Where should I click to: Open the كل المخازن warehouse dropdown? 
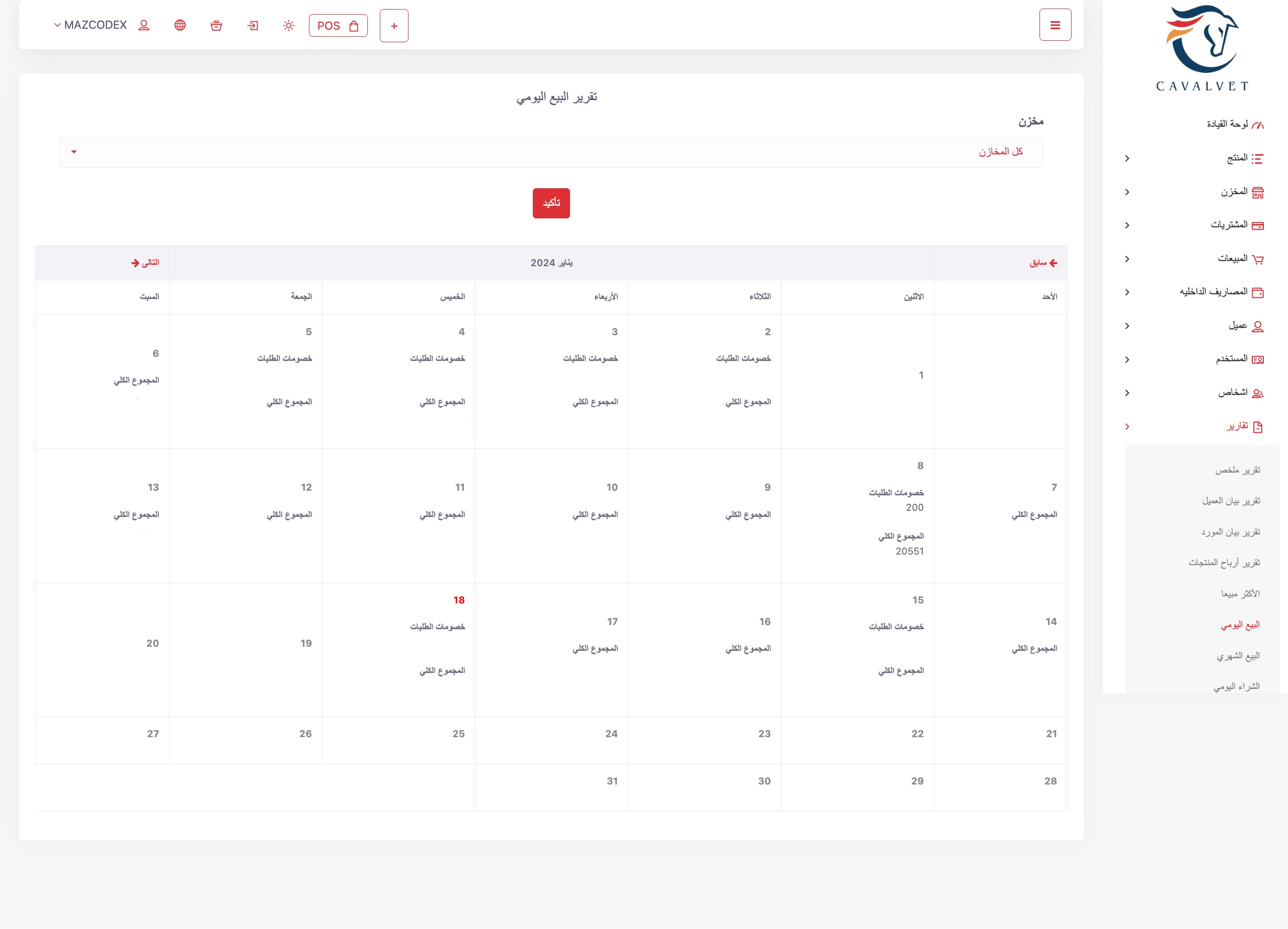coord(551,152)
